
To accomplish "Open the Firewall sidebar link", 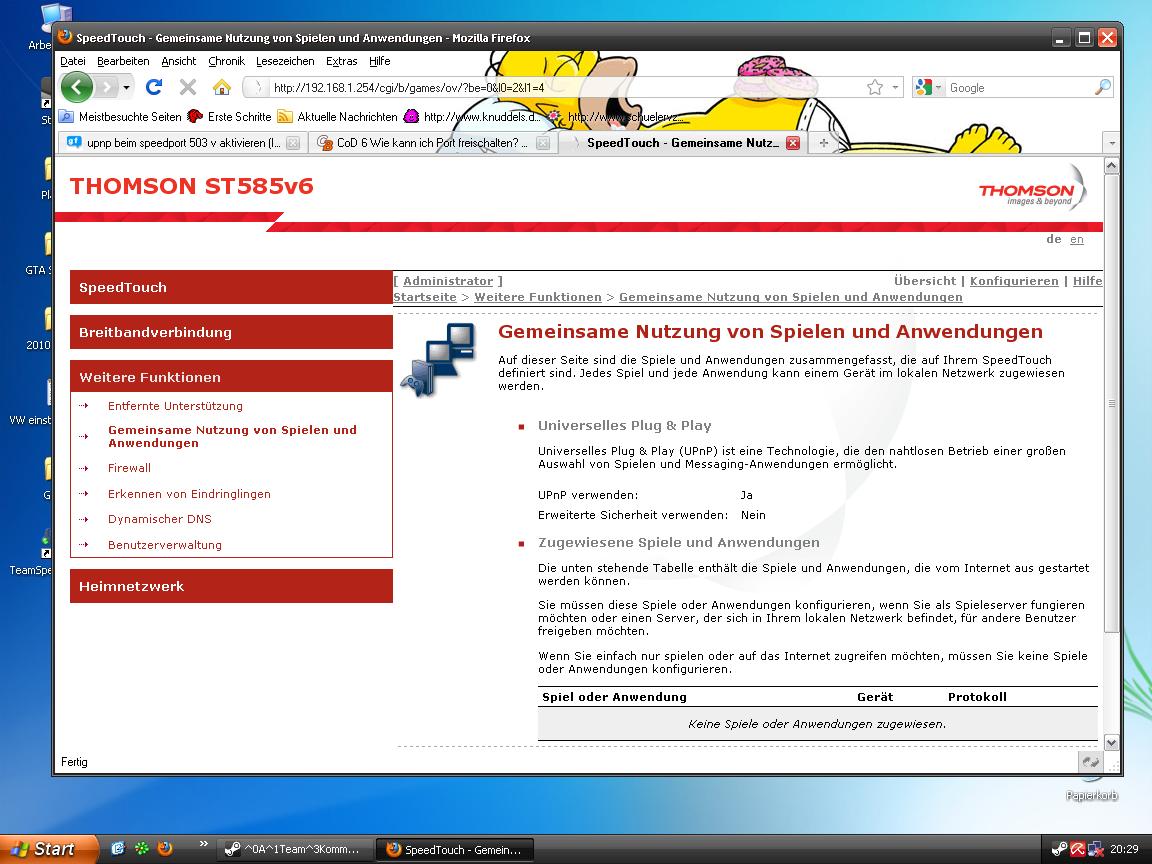I will tap(129, 468).
